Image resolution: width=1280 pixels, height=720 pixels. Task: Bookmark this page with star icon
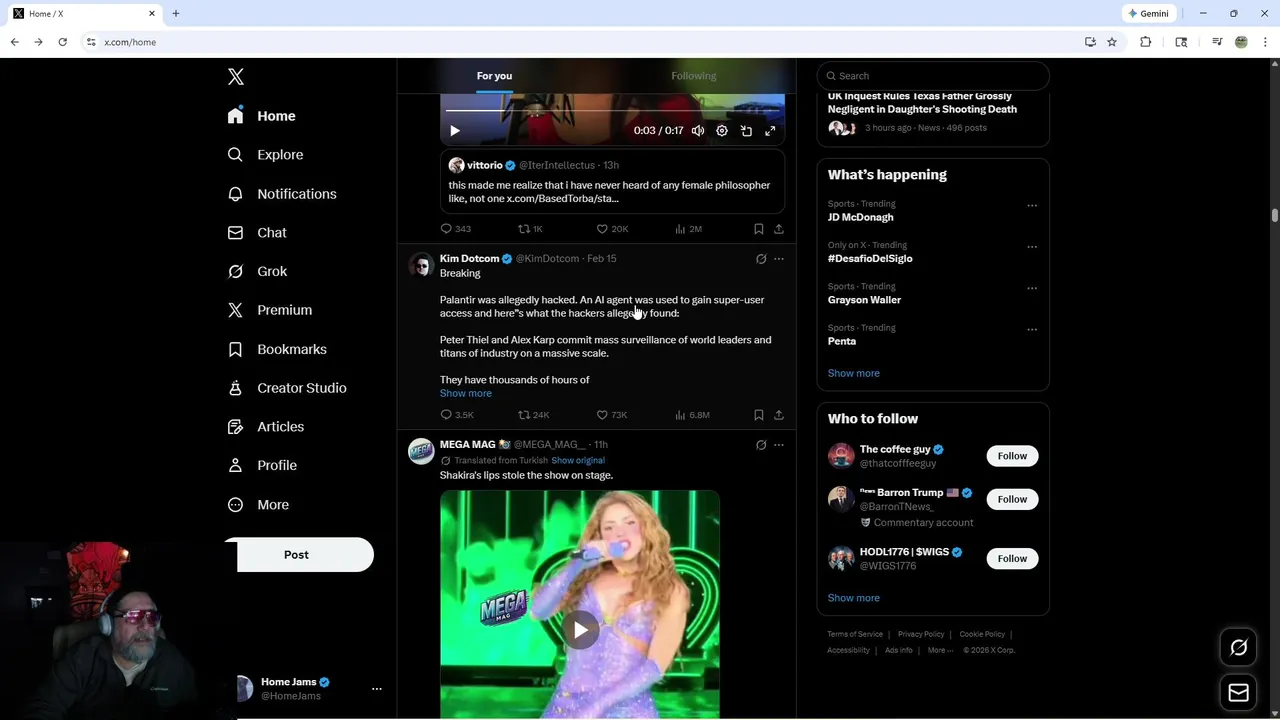(x=1112, y=42)
